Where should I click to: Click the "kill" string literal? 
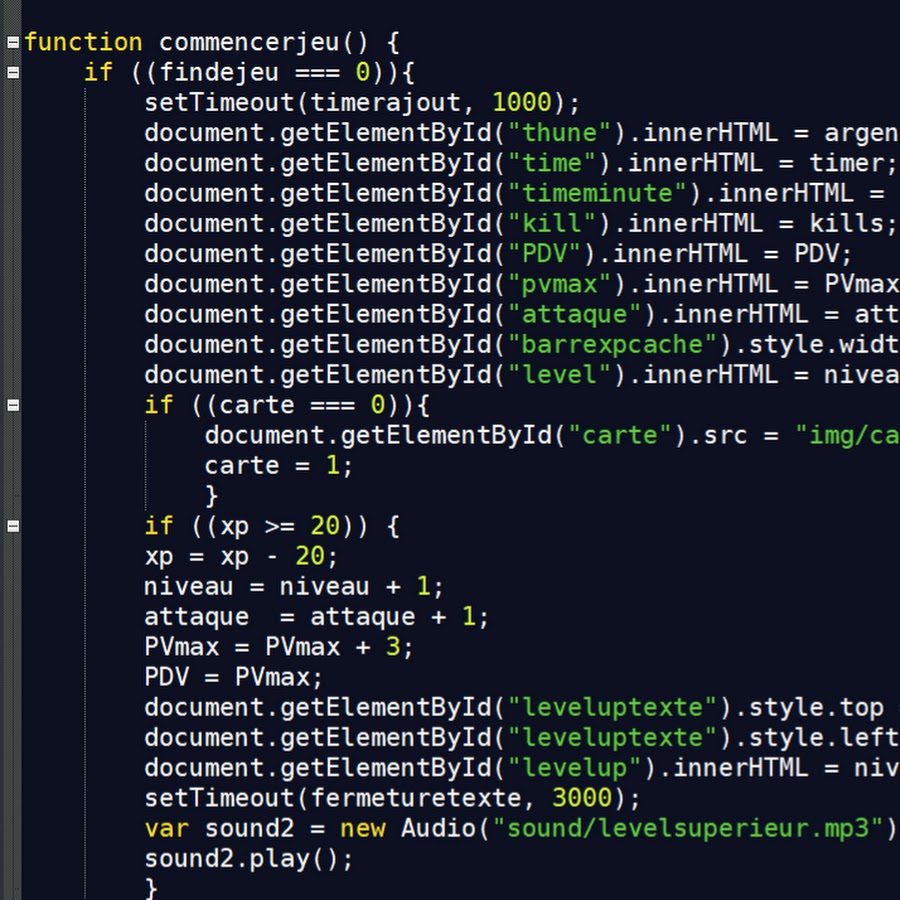[552, 224]
